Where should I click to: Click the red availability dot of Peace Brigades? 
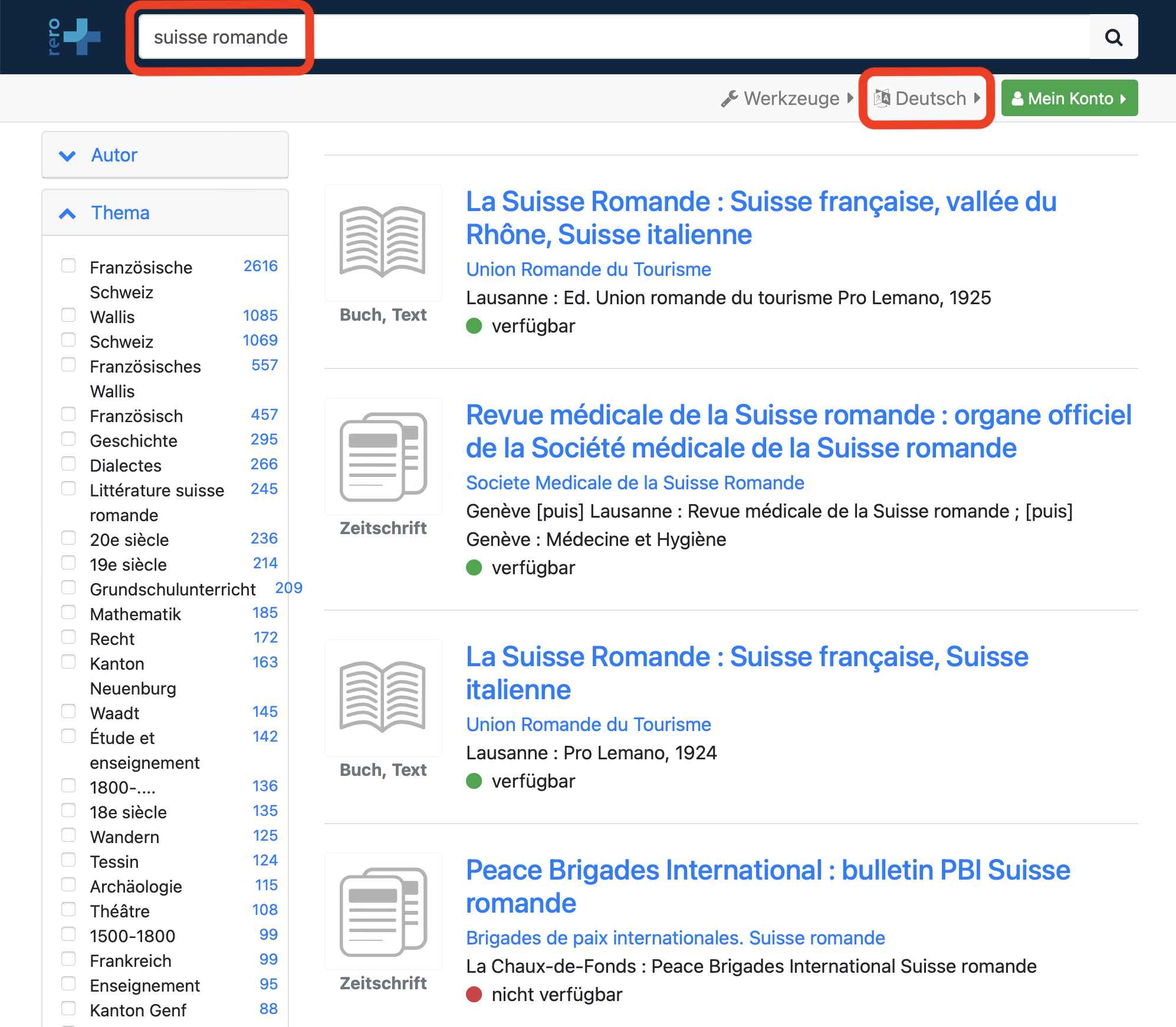point(474,995)
